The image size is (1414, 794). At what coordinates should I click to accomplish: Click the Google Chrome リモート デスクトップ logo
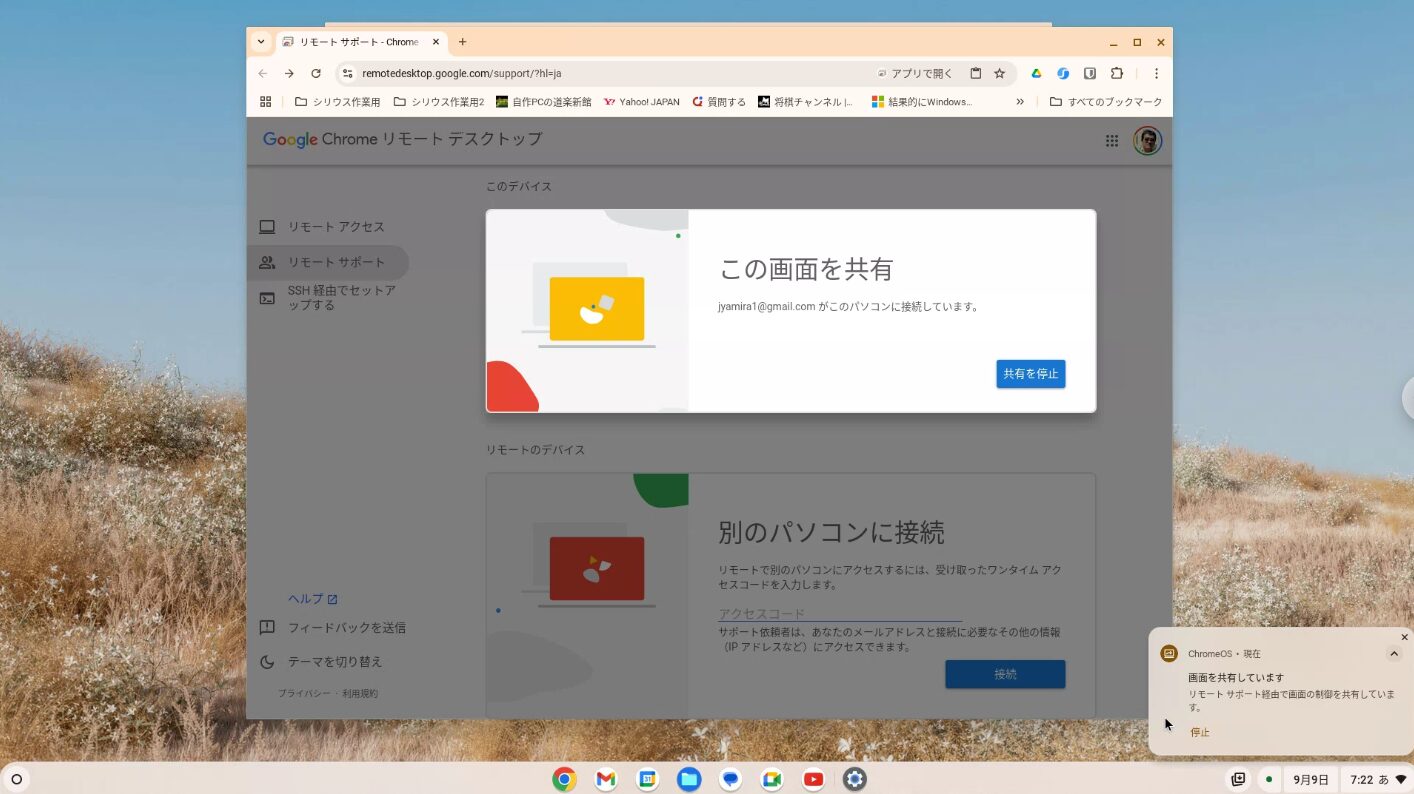[x=403, y=139]
